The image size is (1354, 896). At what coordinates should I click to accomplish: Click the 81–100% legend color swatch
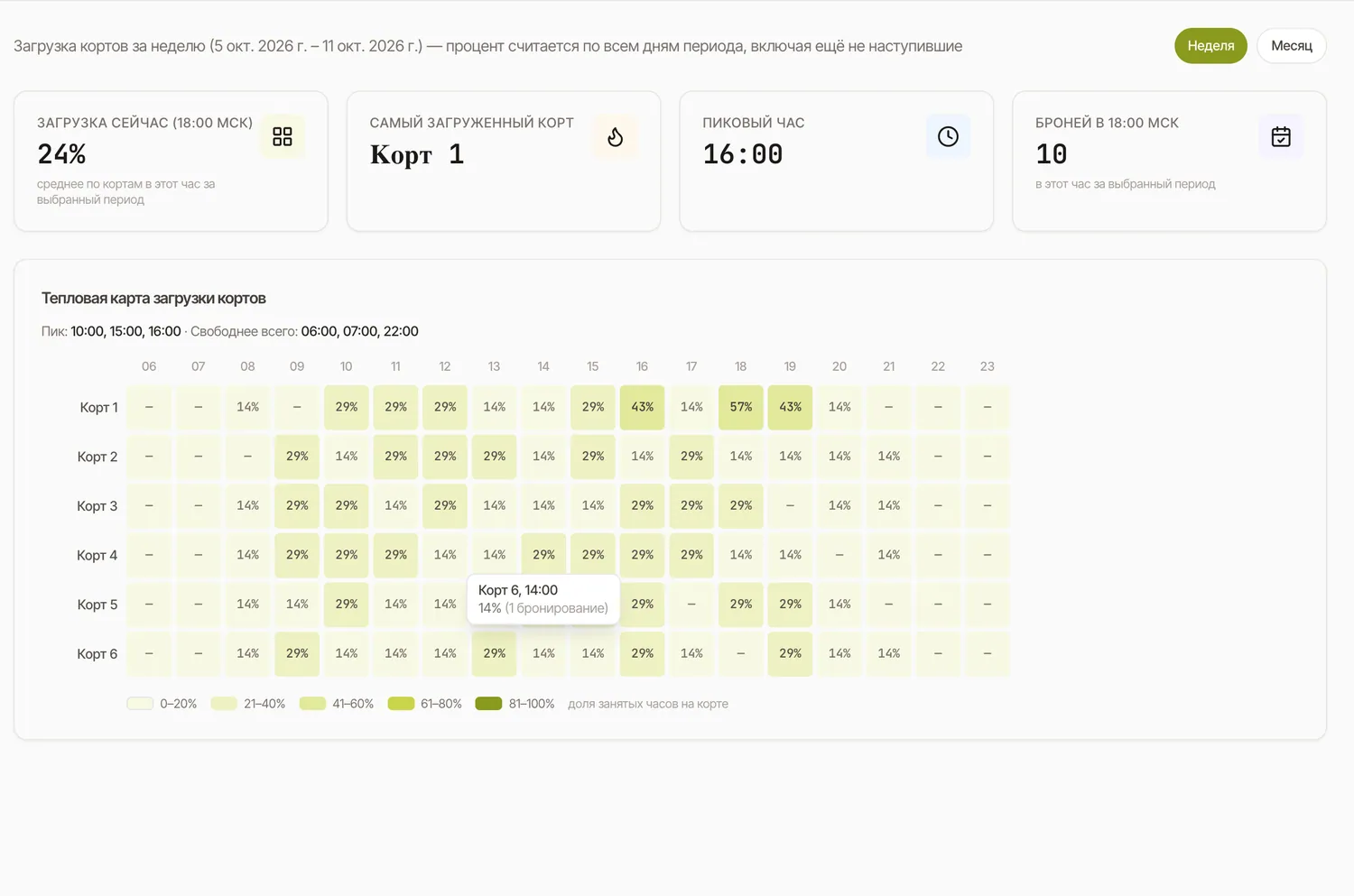tap(488, 704)
